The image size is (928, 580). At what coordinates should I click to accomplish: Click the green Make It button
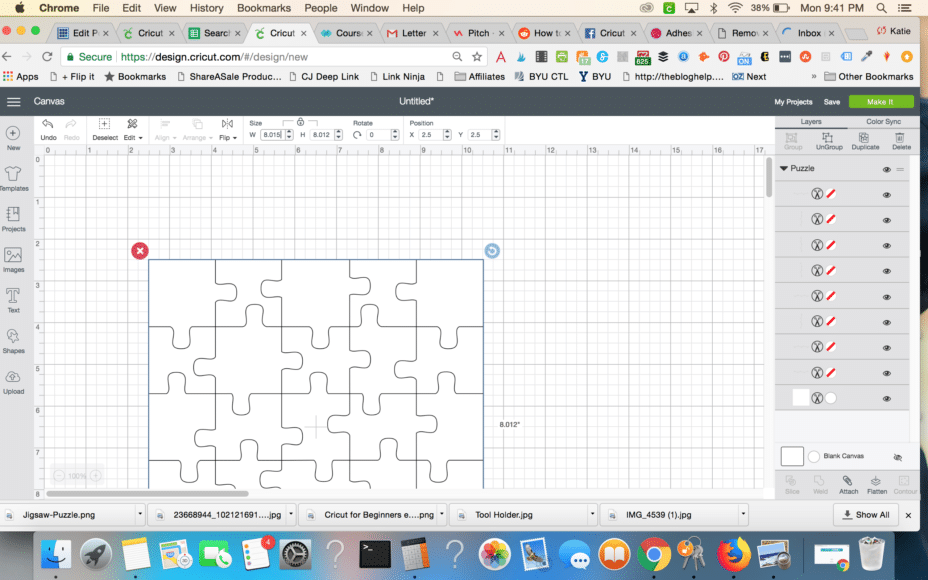pos(881,101)
